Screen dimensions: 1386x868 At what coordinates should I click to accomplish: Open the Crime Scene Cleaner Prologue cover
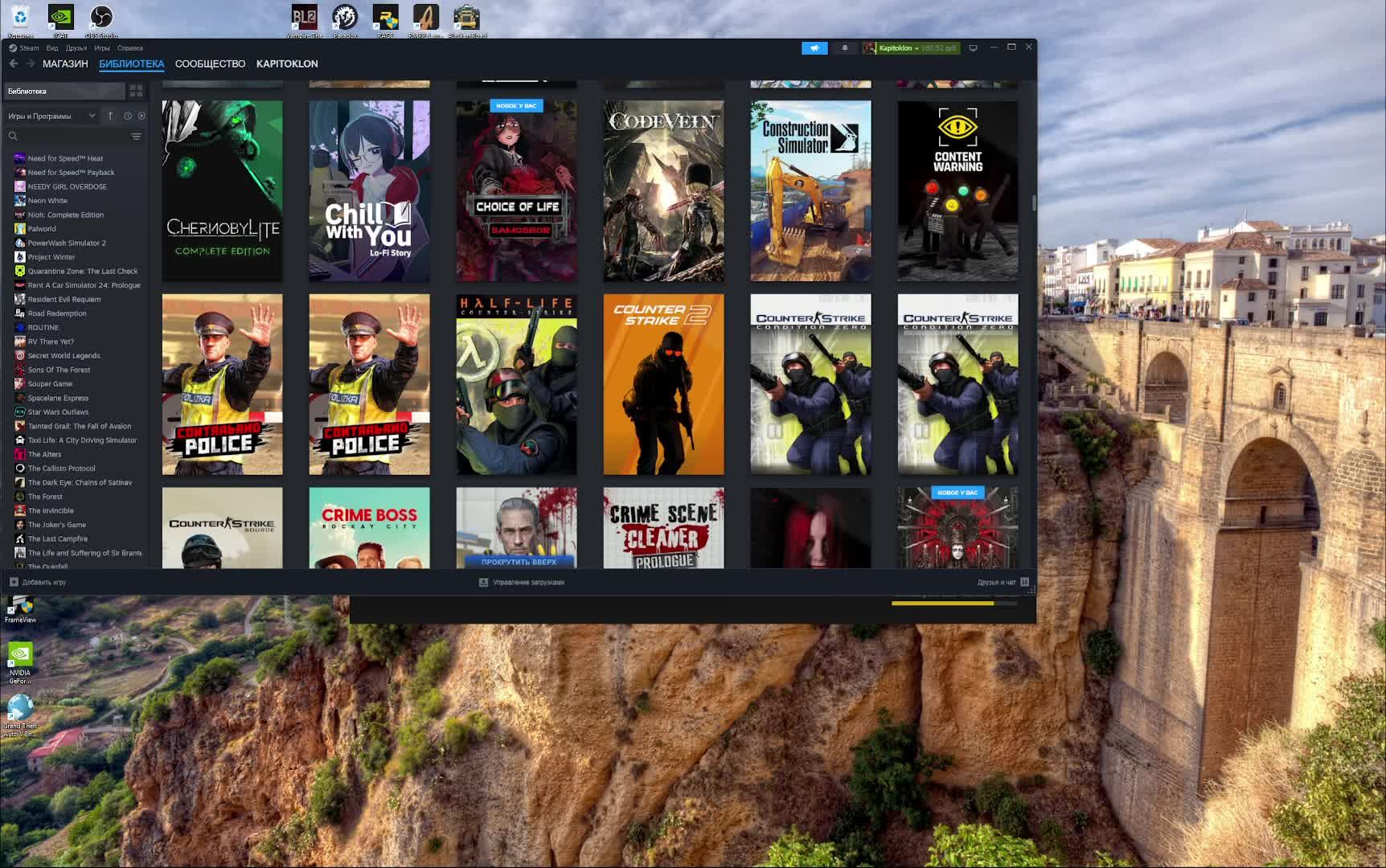point(664,528)
